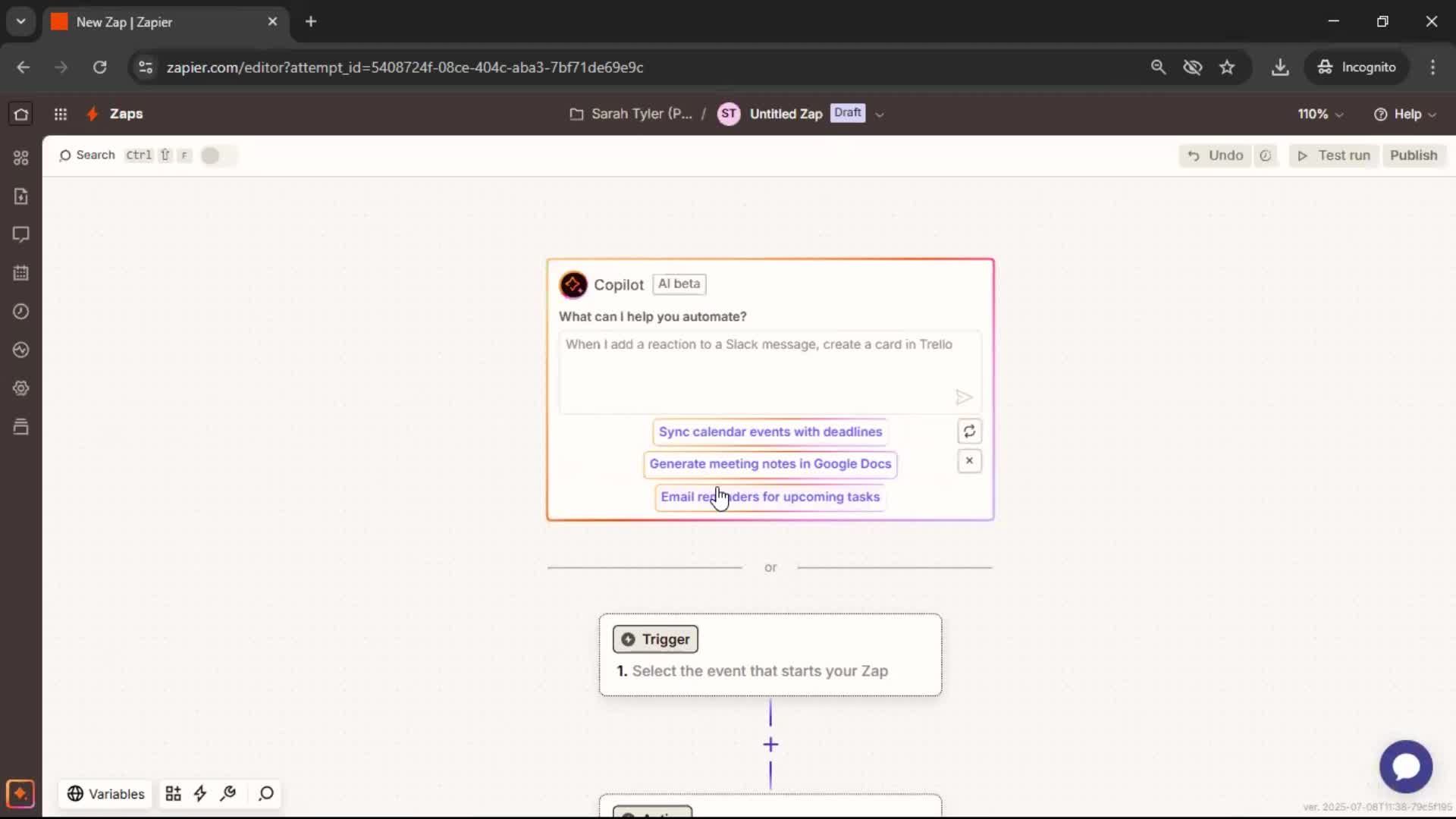Click the ST user avatar
The width and height of the screenshot is (1456, 819).
(728, 114)
